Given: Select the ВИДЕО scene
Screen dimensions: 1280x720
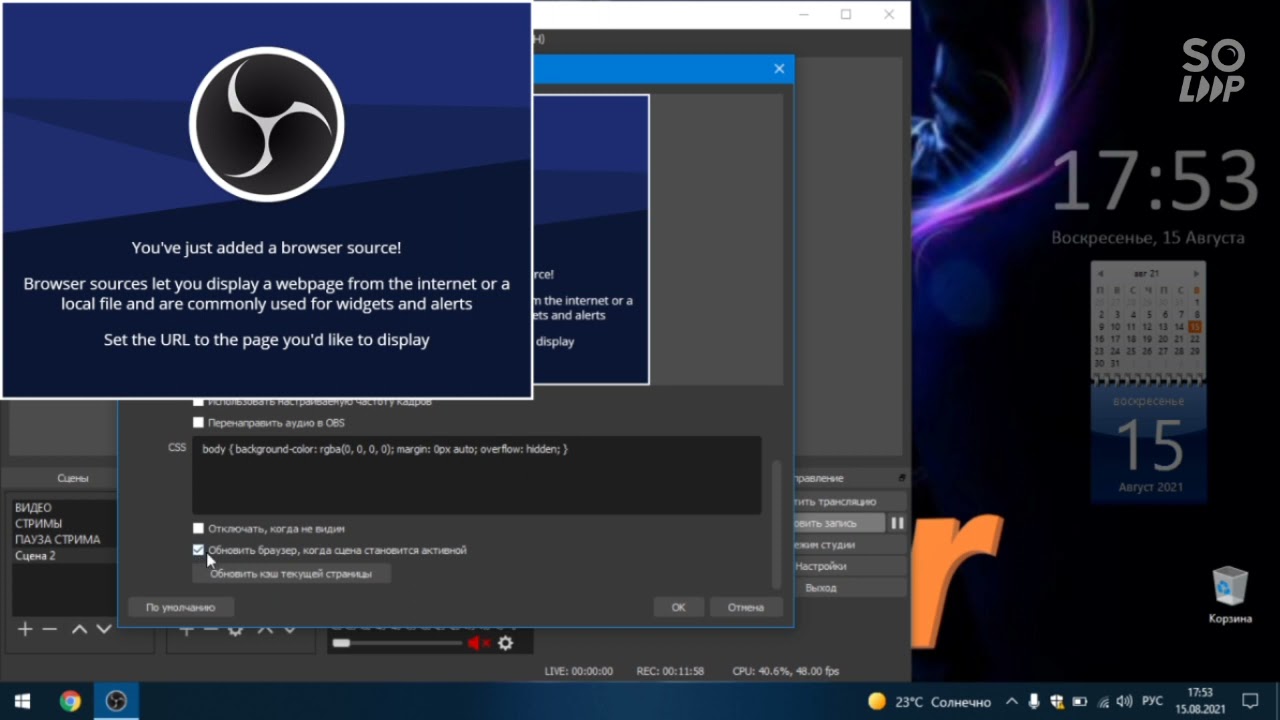Looking at the screenshot, I should point(33,508).
